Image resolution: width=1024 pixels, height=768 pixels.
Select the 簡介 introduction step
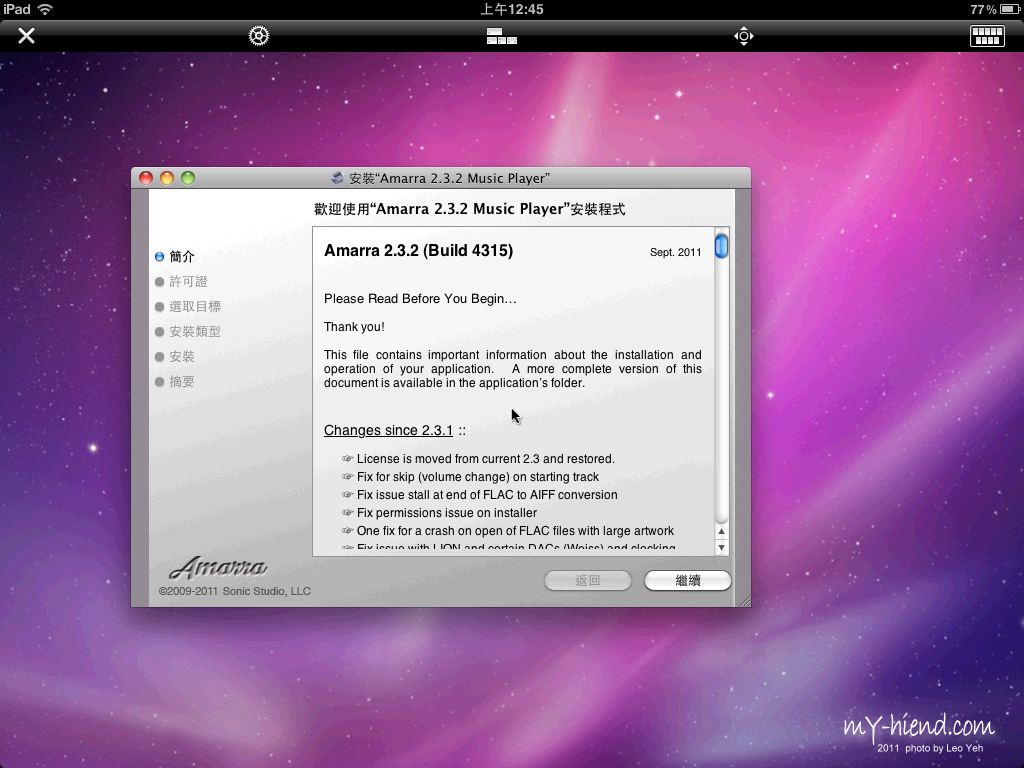click(x=175, y=257)
